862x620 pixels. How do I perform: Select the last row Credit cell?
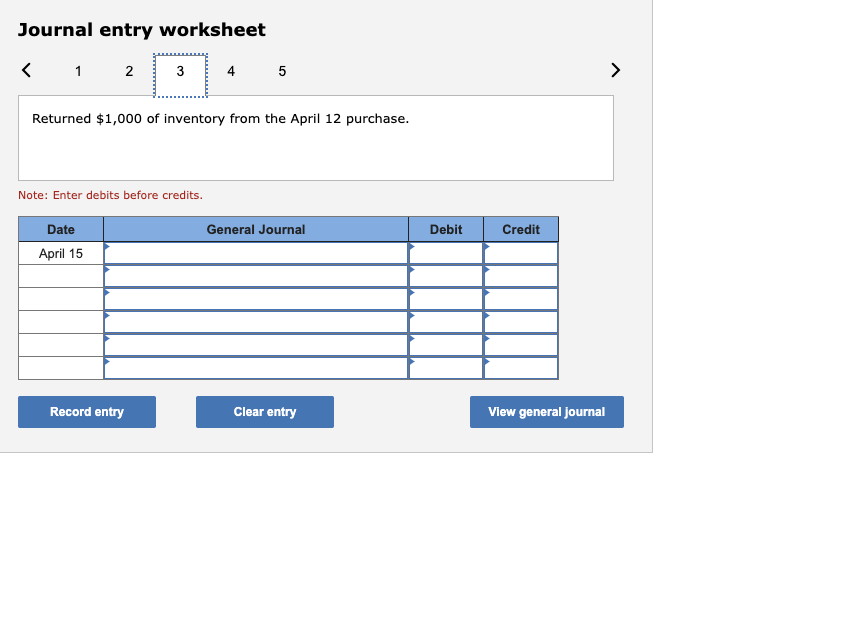[x=521, y=368]
